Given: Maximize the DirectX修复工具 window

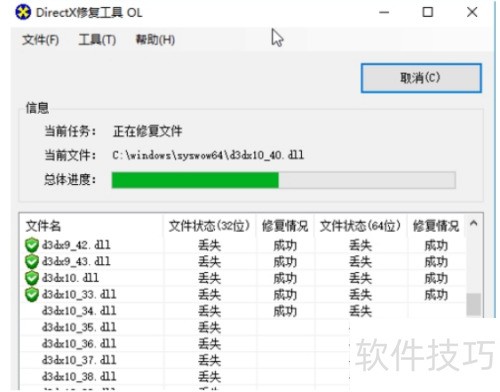Looking at the screenshot, I should tap(428, 13).
